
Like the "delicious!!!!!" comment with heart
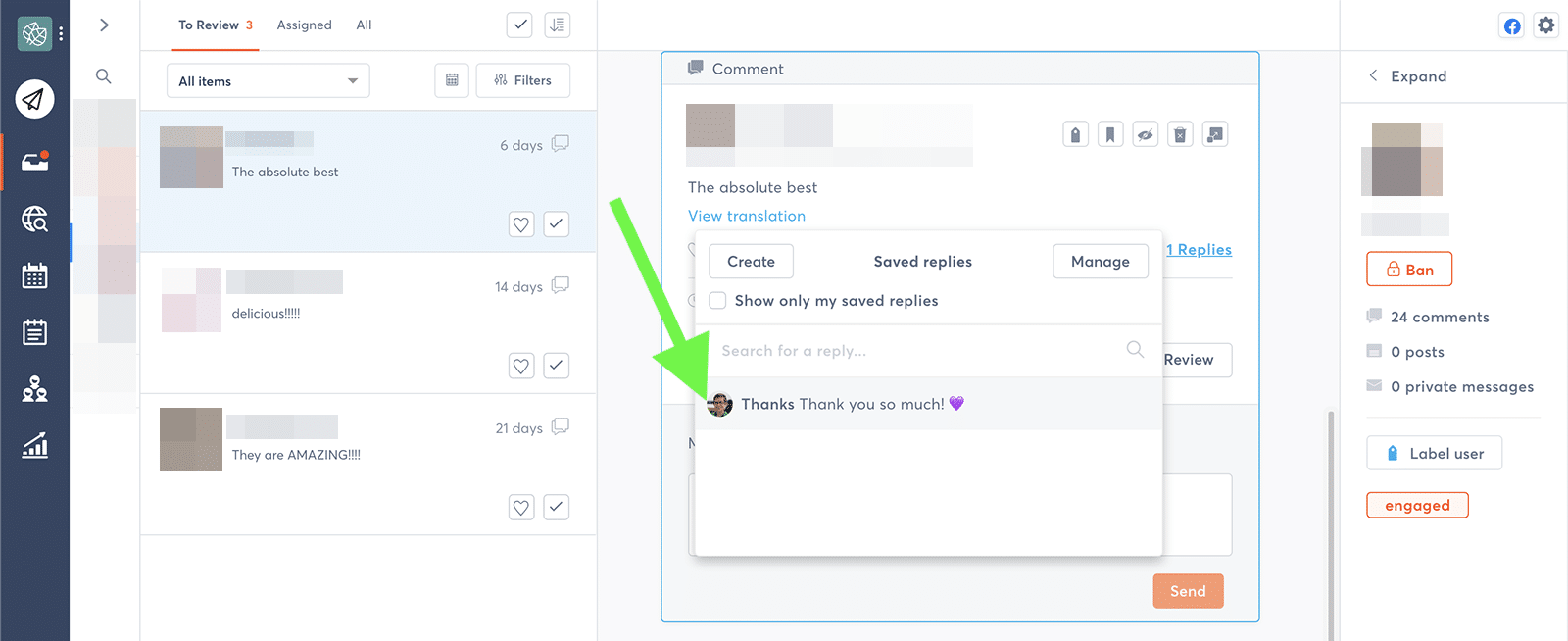pyautogui.click(x=521, y=366)
